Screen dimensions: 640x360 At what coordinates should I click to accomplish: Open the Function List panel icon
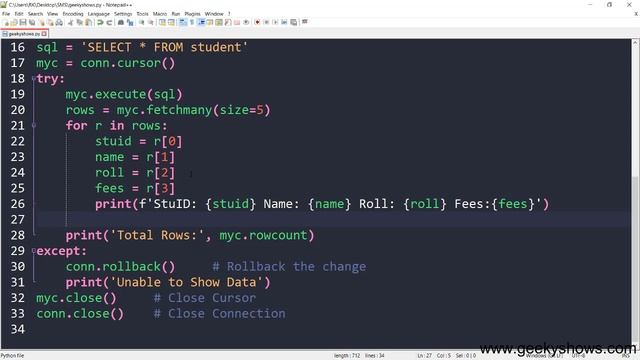tap(227, 22)
